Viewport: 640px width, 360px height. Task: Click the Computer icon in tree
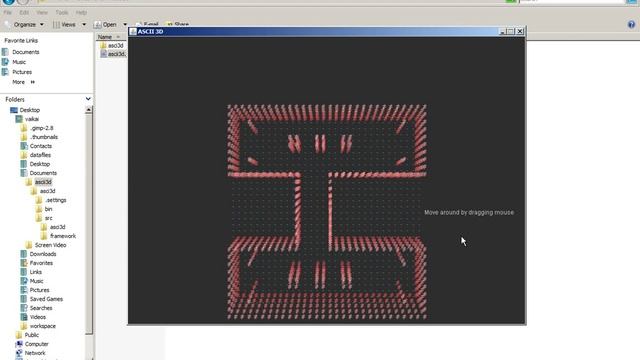click(x=19, y=344)
